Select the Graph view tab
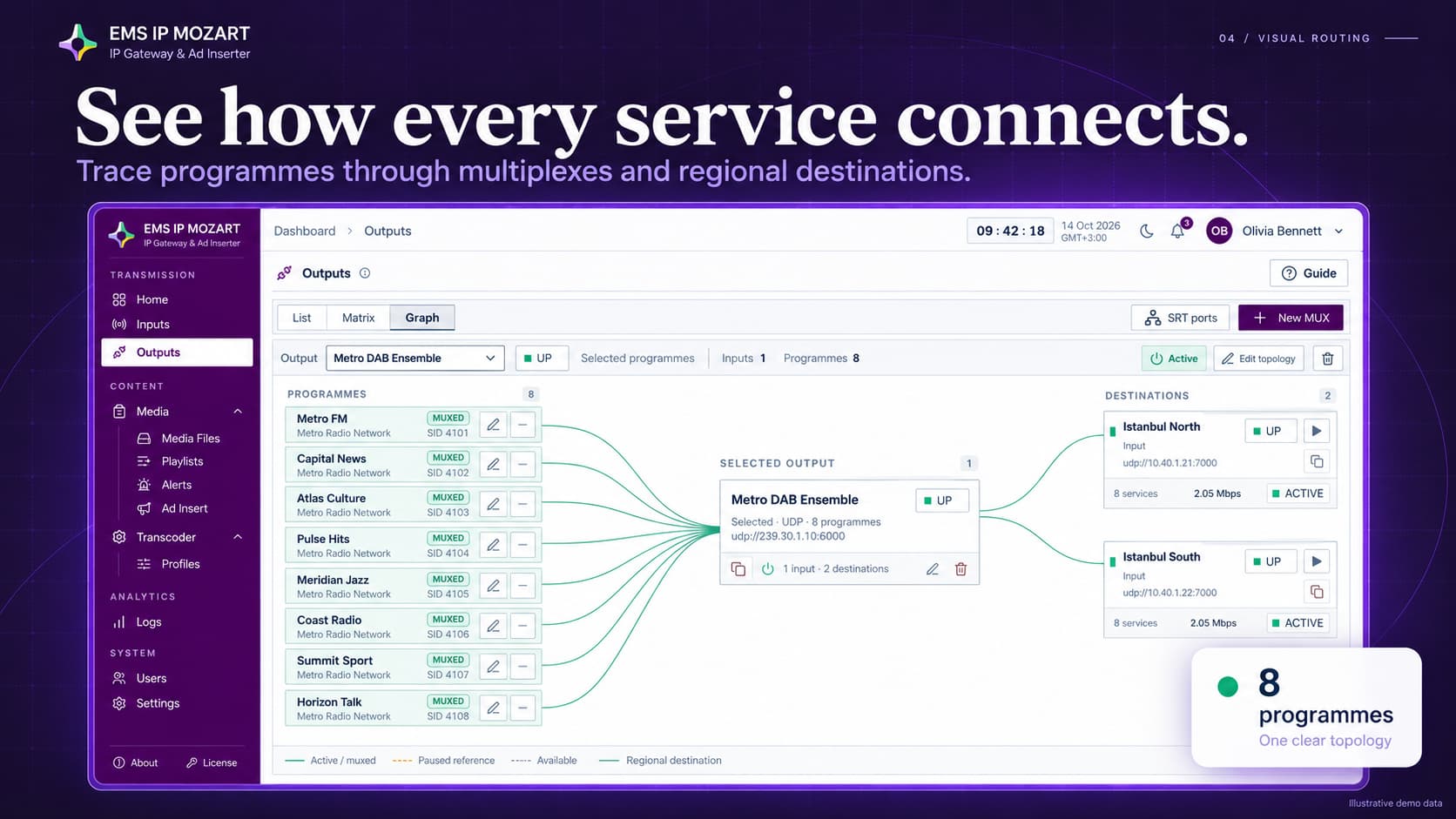Viewport: 1456px width, 819px height. click(x=422, y=318)
